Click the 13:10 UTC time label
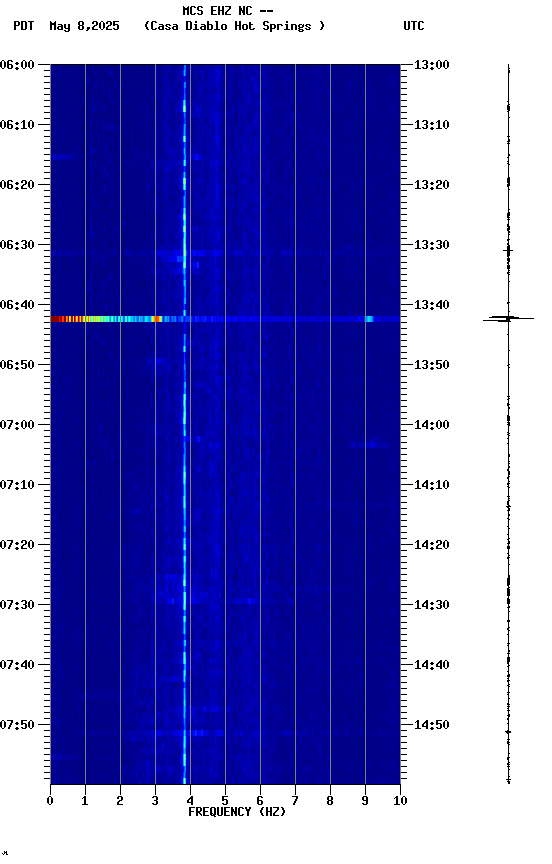Screen dimensions: 552x864 click(x=432, y=125)
